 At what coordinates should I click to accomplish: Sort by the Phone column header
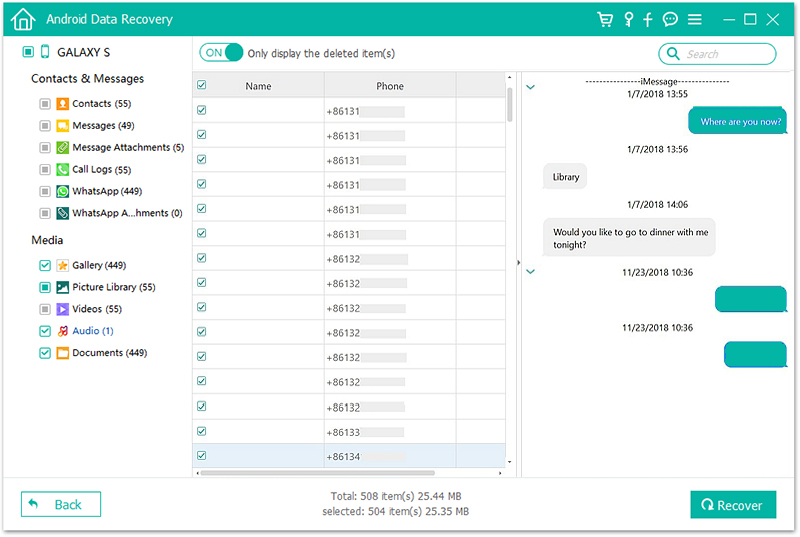click(x=390, y=86)
